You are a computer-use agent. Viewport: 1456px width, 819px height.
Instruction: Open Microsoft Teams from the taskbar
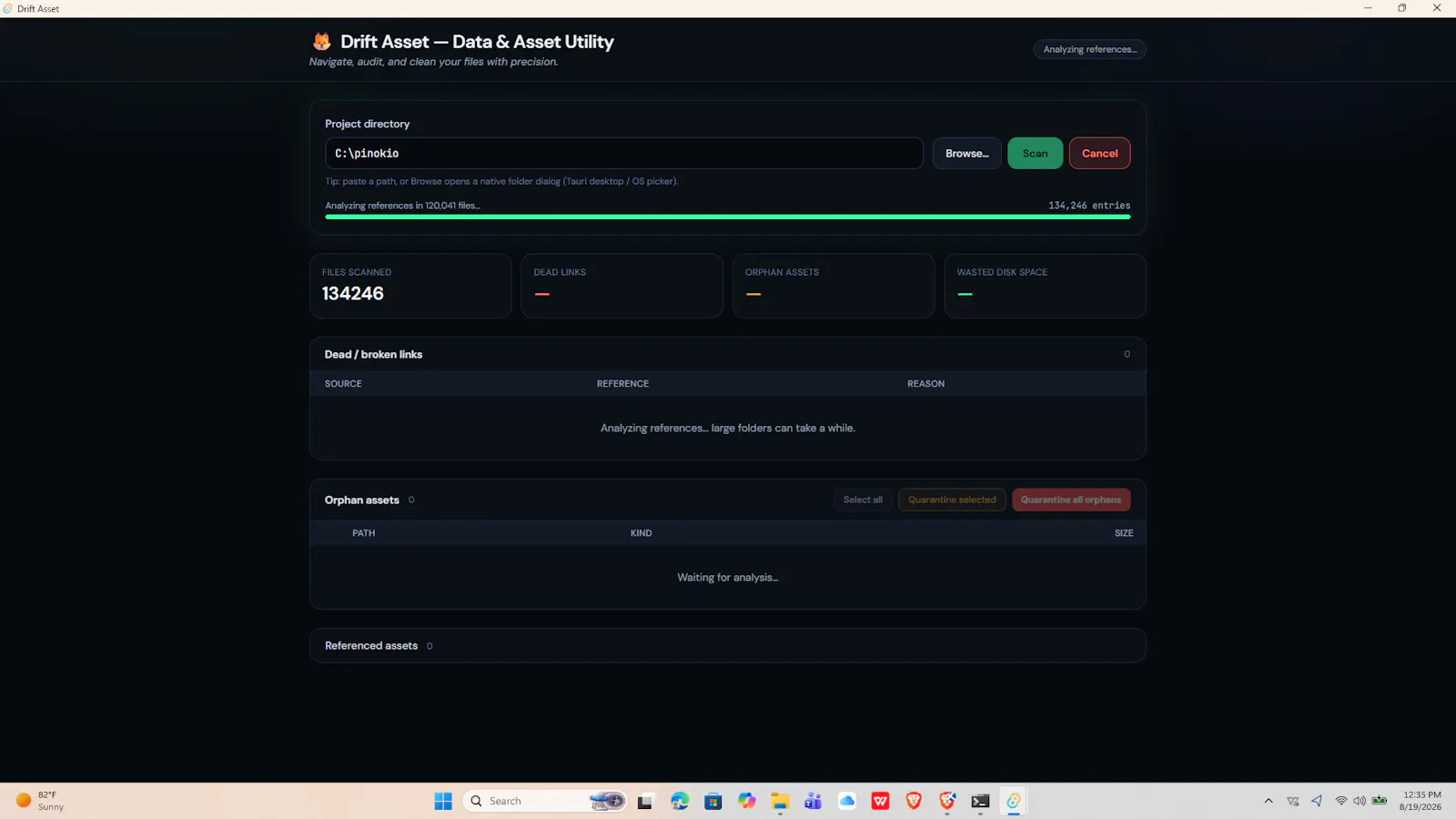point(814,801)
